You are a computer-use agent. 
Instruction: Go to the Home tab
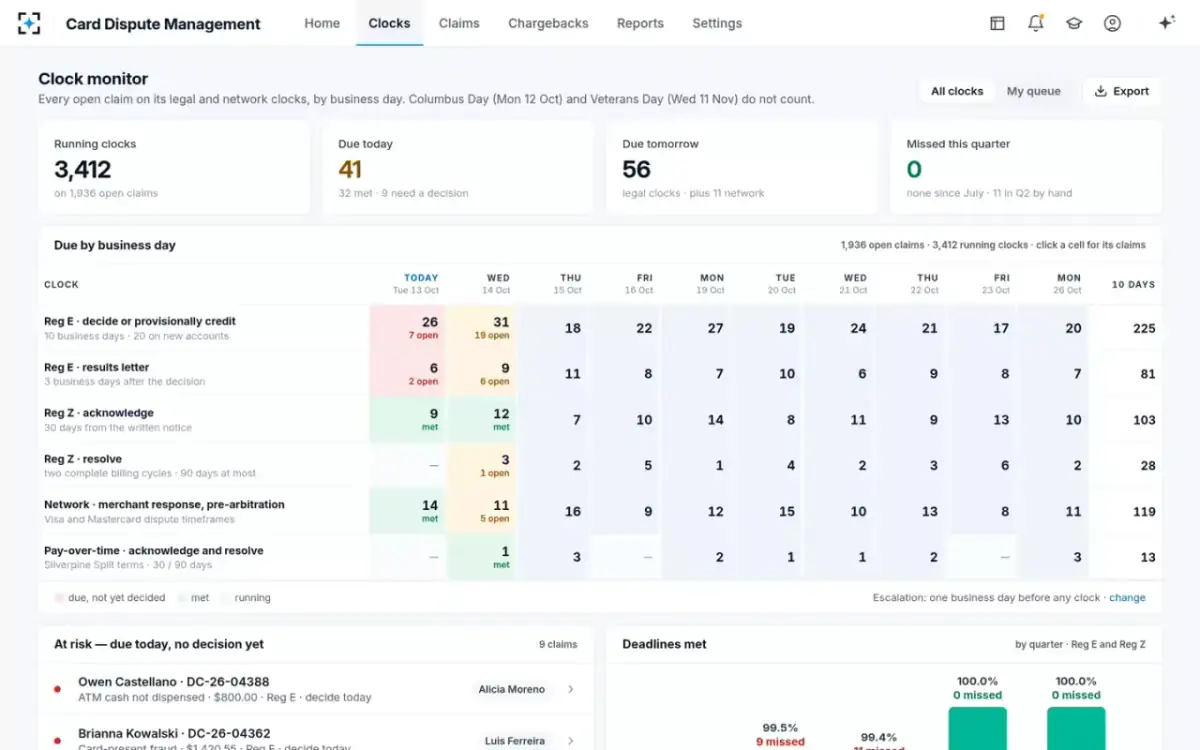click(322, 23)
